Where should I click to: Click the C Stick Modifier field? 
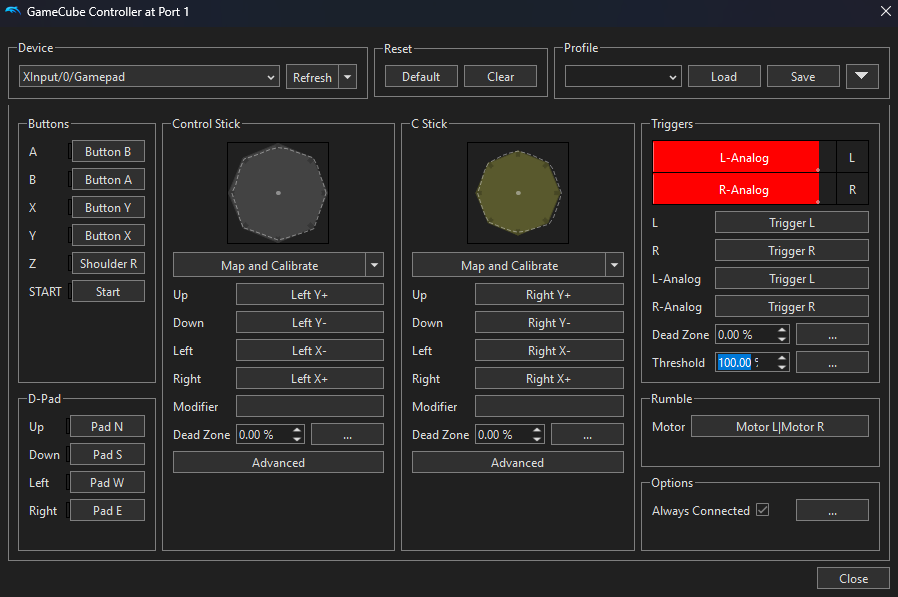point(549,406)
